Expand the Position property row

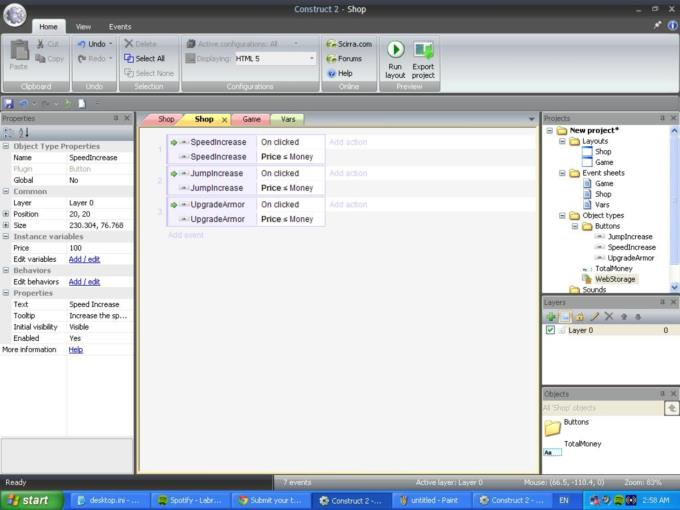pos(6,214)
